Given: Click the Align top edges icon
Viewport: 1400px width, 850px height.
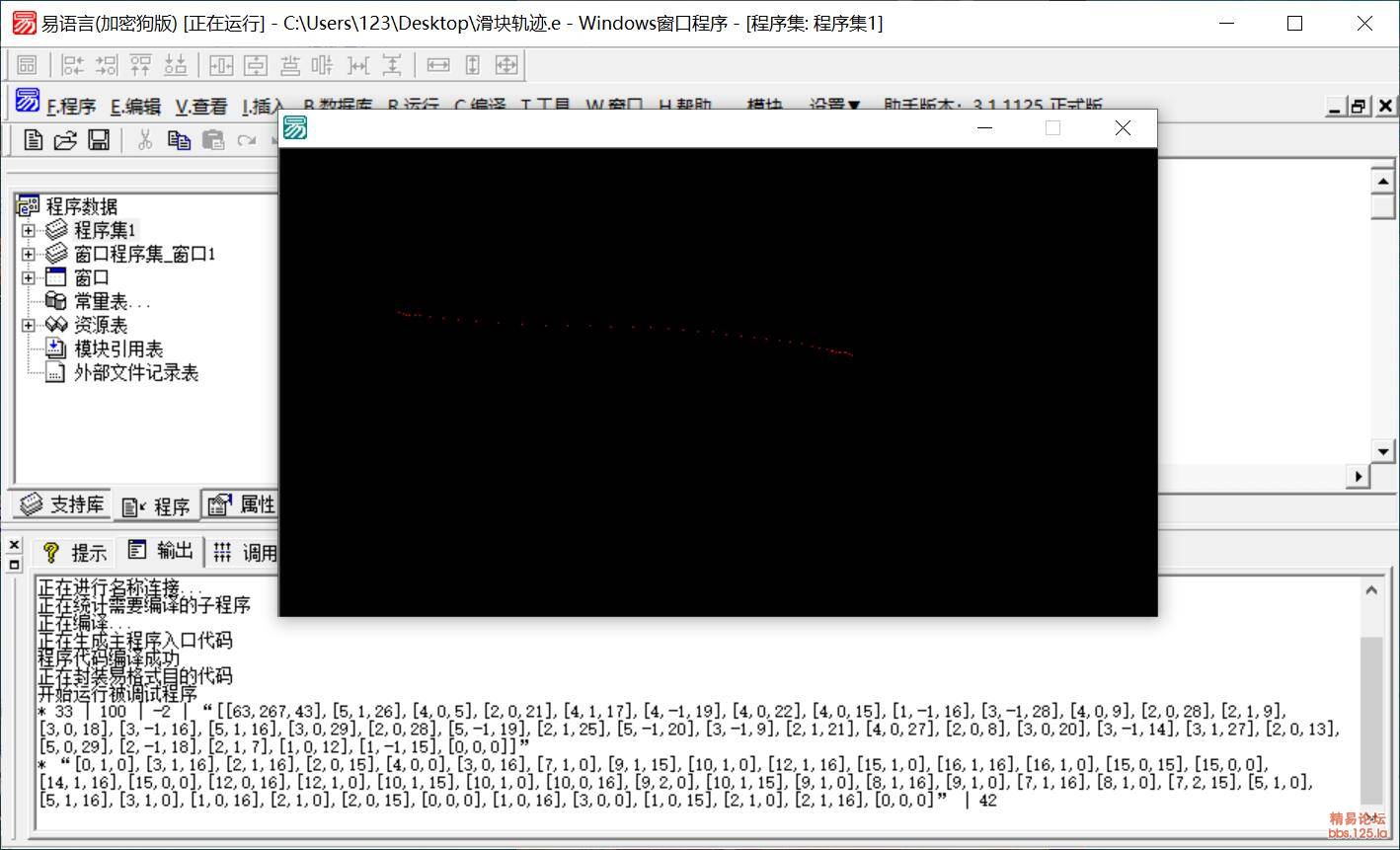Looking at the screenshot, I should point(141,65).
